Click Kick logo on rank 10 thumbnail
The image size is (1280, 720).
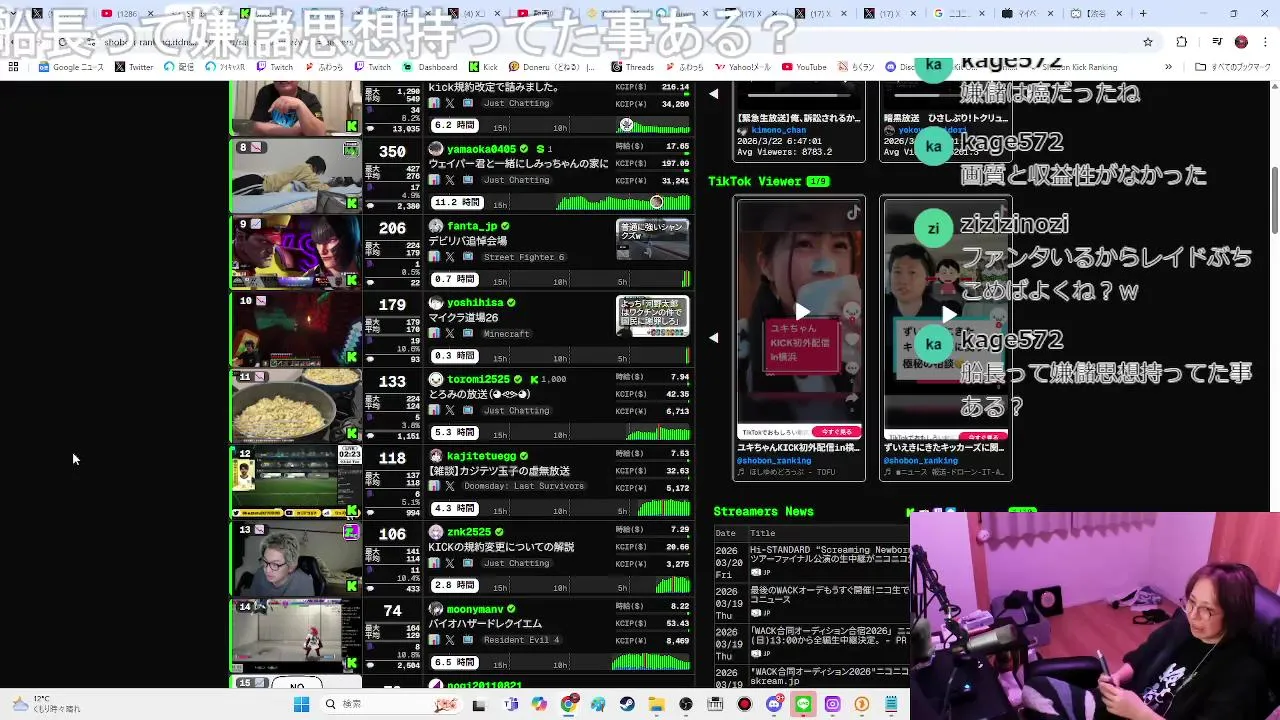point(352,357)
